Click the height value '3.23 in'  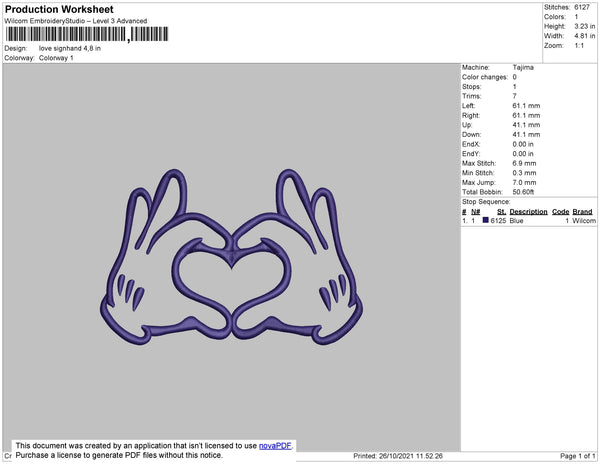[584, 26]
